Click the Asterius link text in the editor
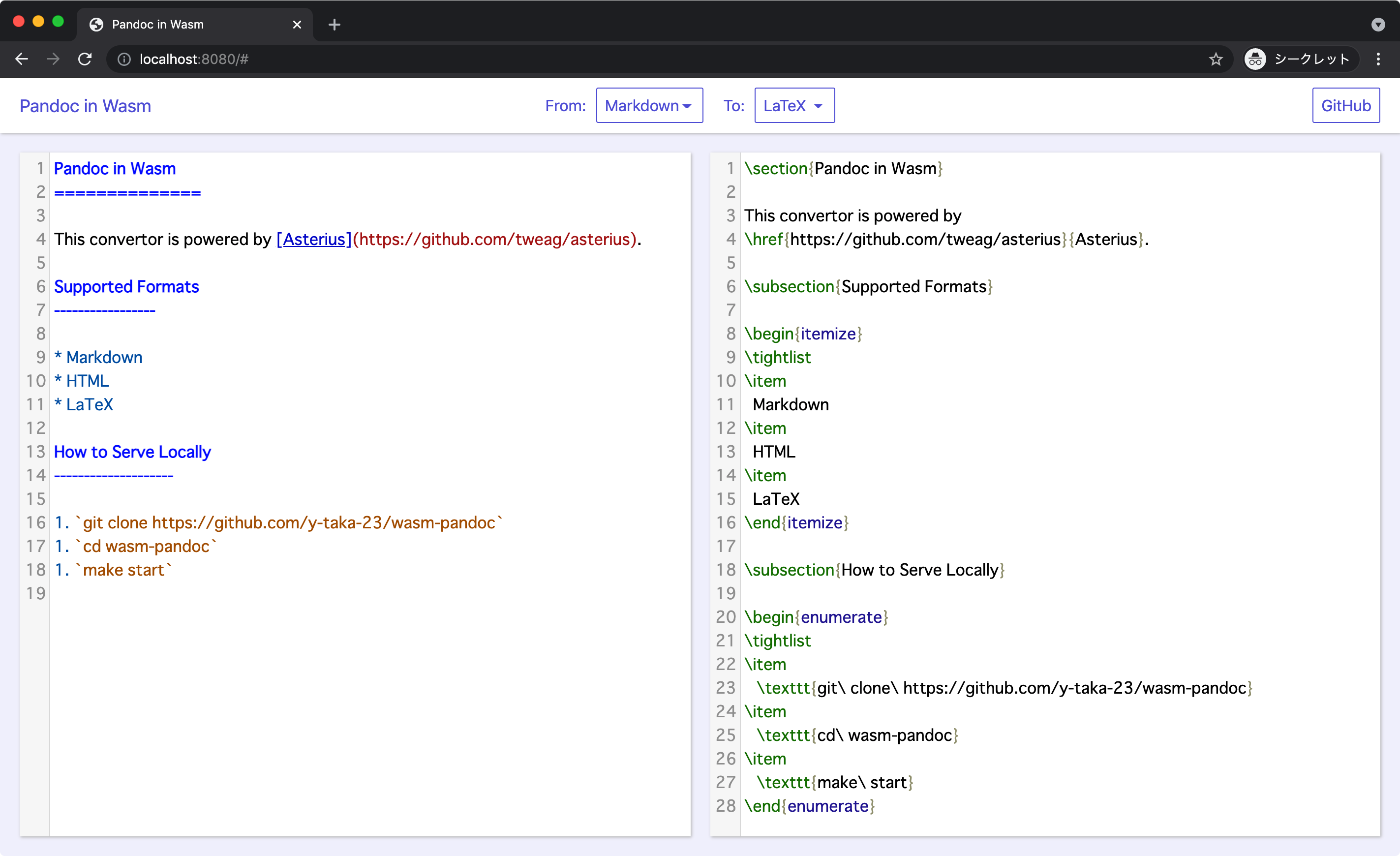The height and width of the screenshot is (856, 1400). [314, 239]
